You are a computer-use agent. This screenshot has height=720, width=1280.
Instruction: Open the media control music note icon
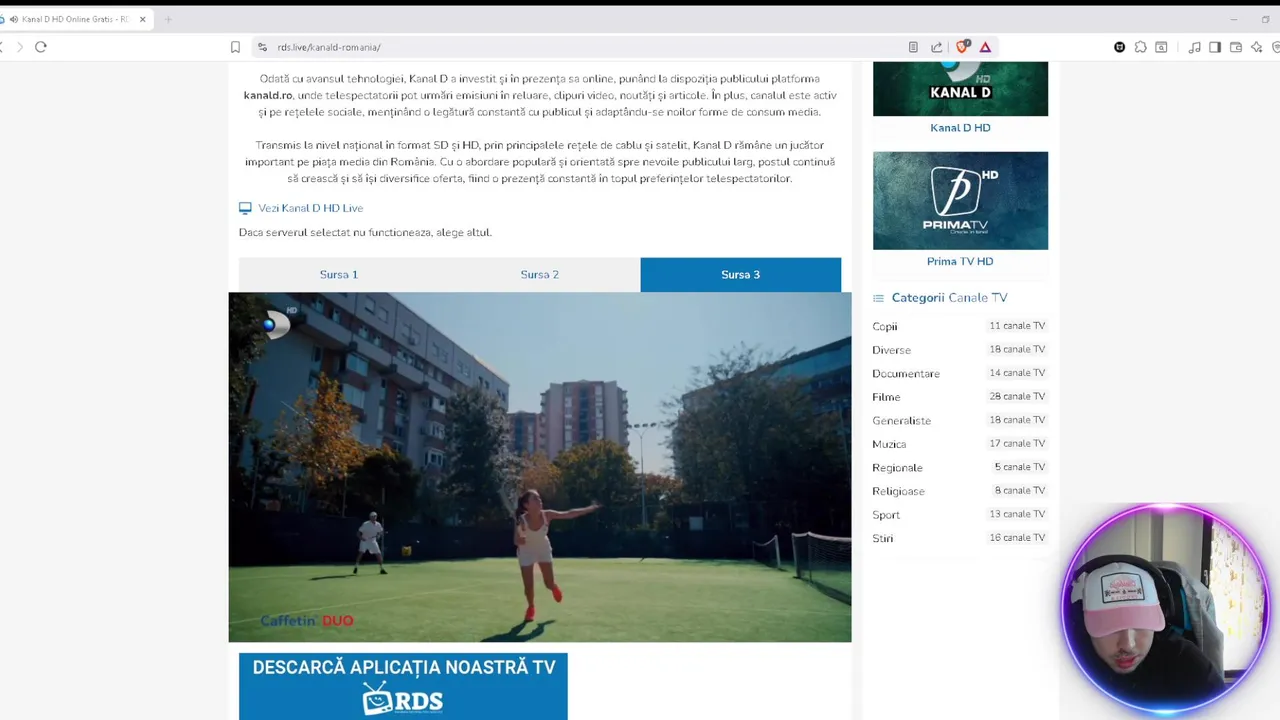(x=1194, y=47)
